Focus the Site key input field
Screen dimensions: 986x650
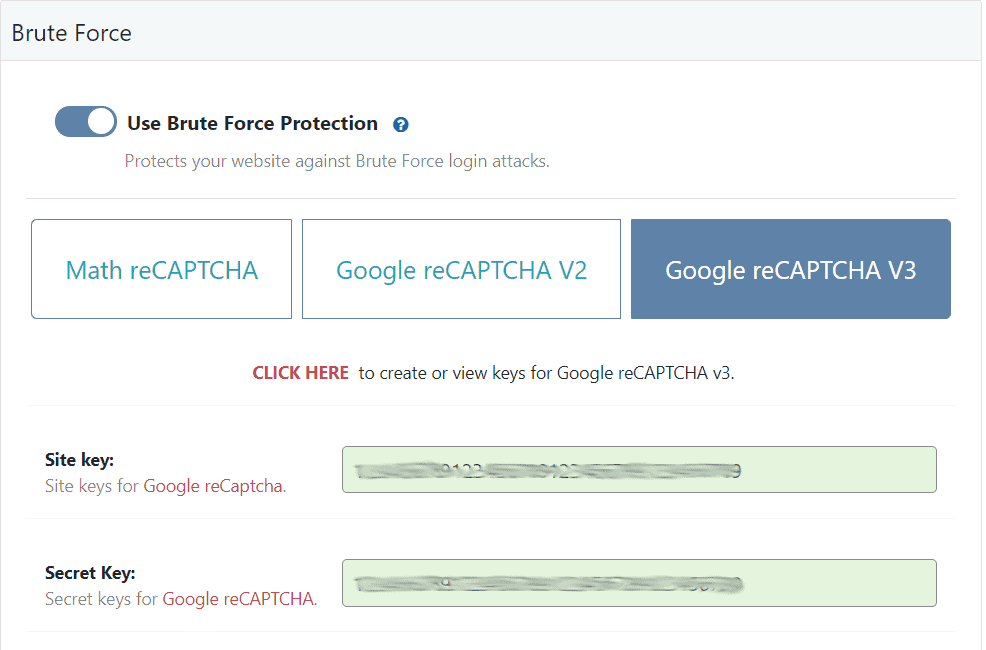639,470
